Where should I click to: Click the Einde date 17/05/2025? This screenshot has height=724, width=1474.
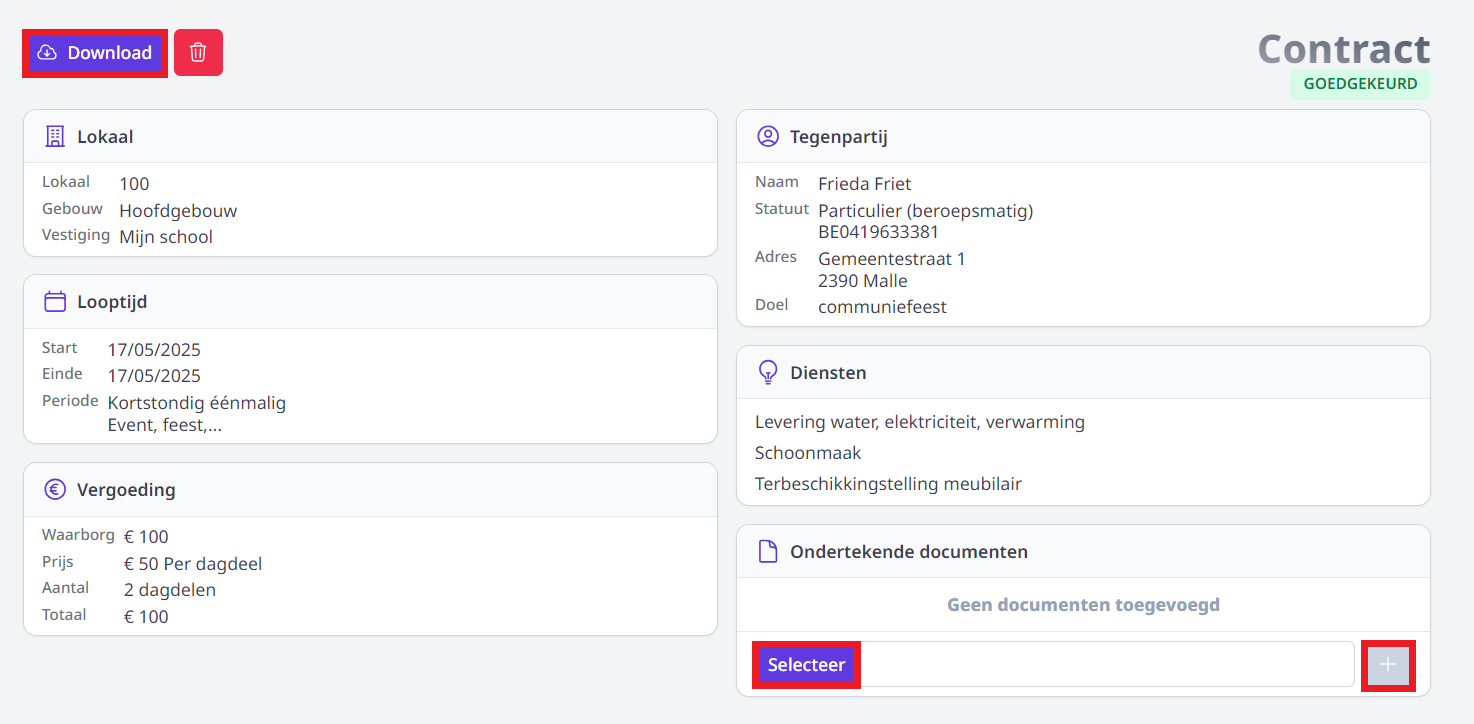pos(154,376)
